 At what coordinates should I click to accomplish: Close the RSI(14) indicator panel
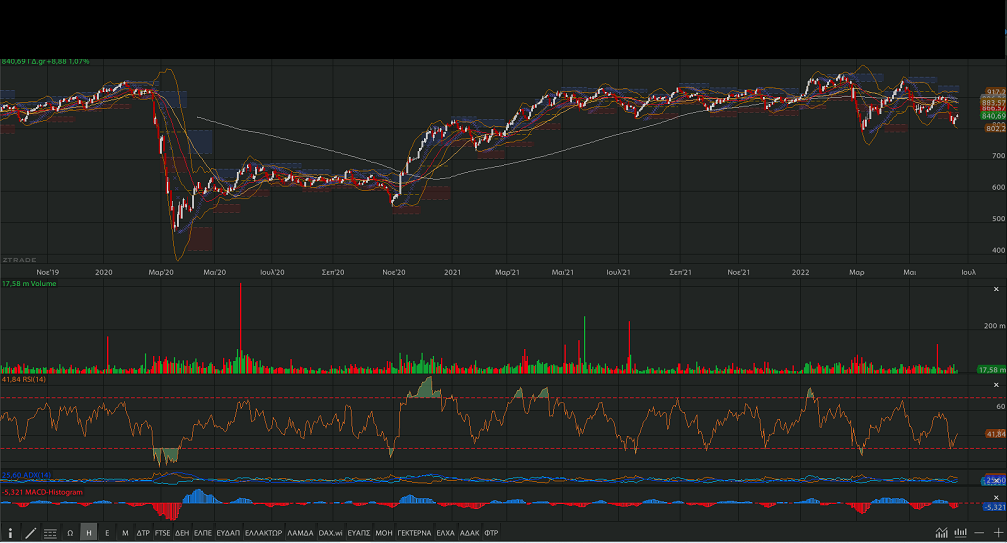pos(994,385)
